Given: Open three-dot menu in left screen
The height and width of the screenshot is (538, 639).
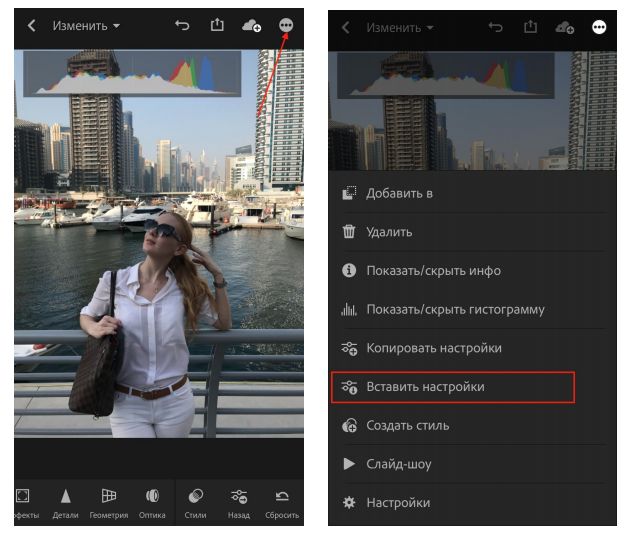Looking at the screenshot, I should 286,25.
